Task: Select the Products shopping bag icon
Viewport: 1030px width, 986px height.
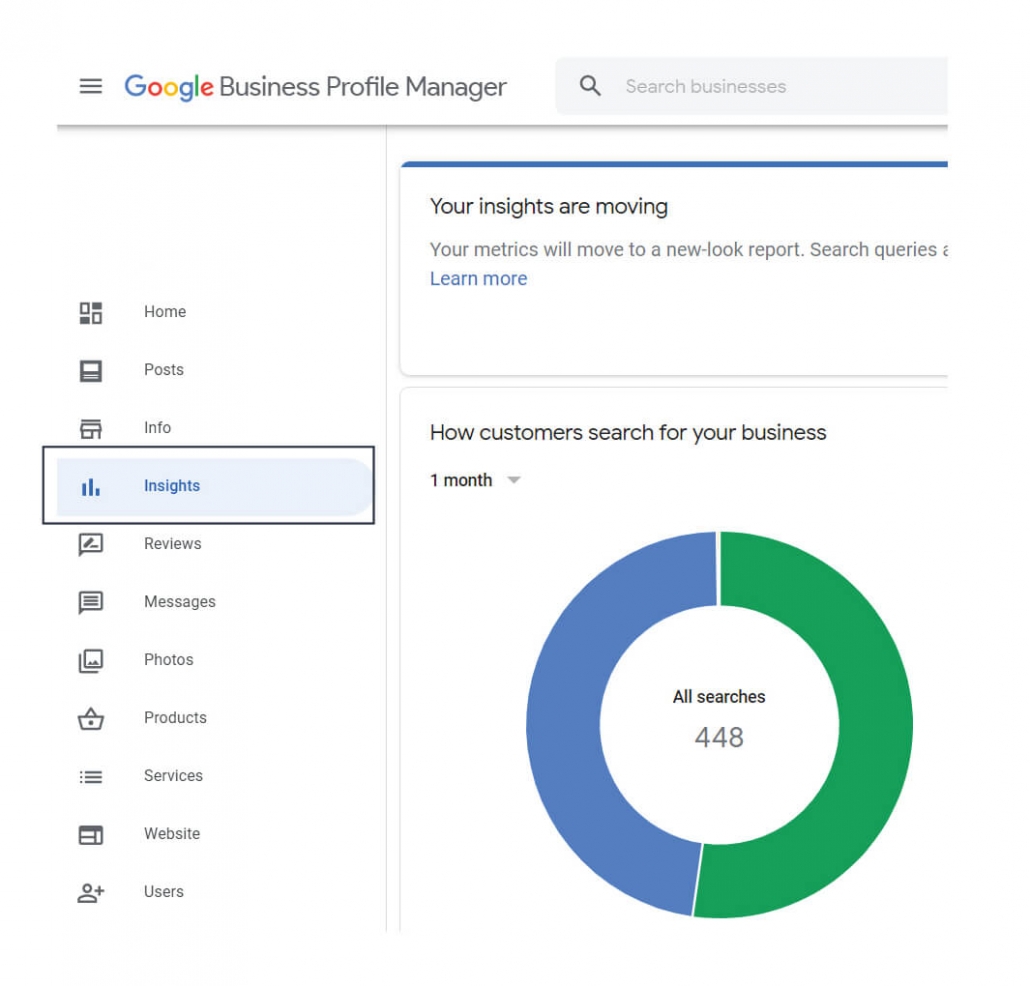Action: pos(90,718)
